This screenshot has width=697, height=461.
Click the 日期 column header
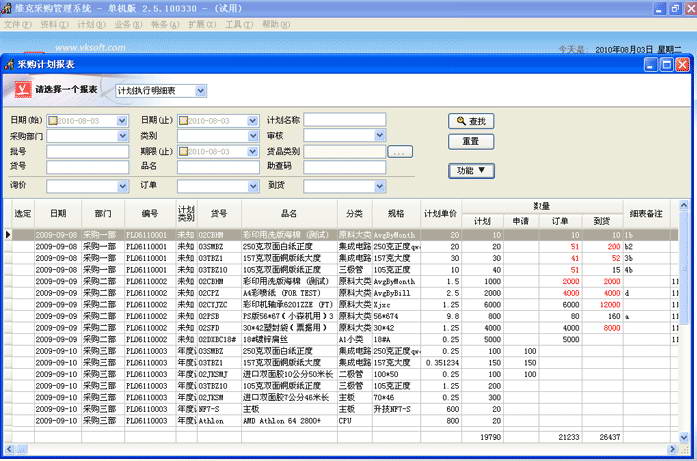point(58,214)
